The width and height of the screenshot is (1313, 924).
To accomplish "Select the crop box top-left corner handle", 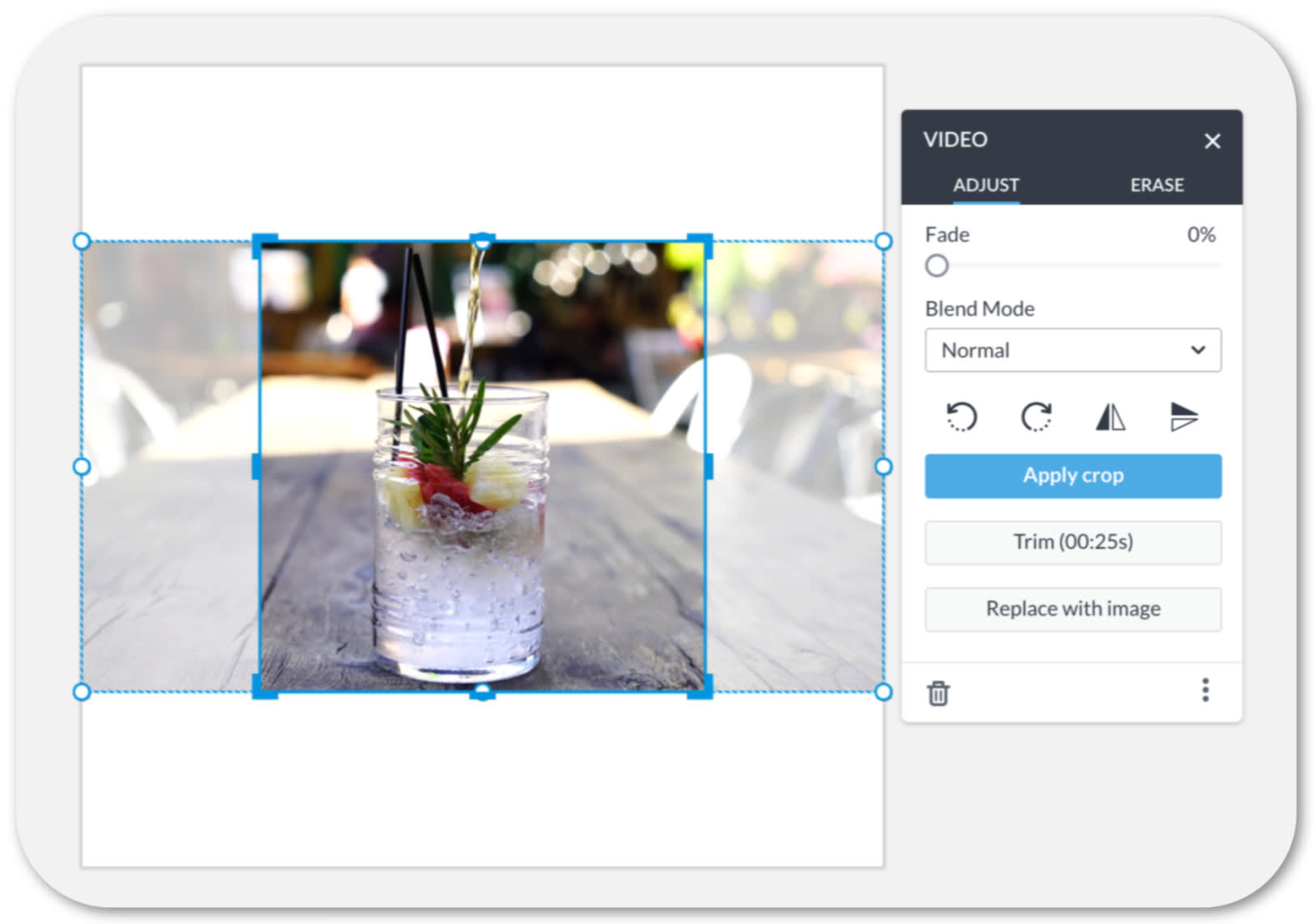I will click(x=264, y=245).
